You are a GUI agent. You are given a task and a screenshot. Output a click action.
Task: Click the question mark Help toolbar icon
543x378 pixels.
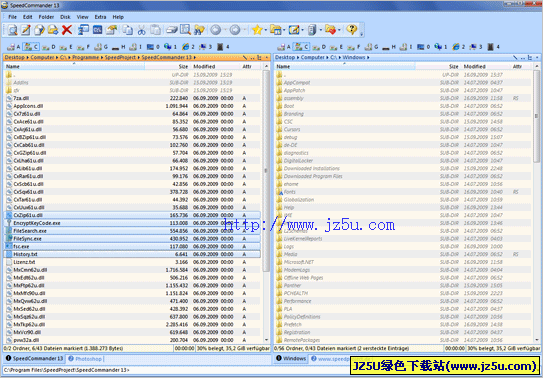pos(351,30)
